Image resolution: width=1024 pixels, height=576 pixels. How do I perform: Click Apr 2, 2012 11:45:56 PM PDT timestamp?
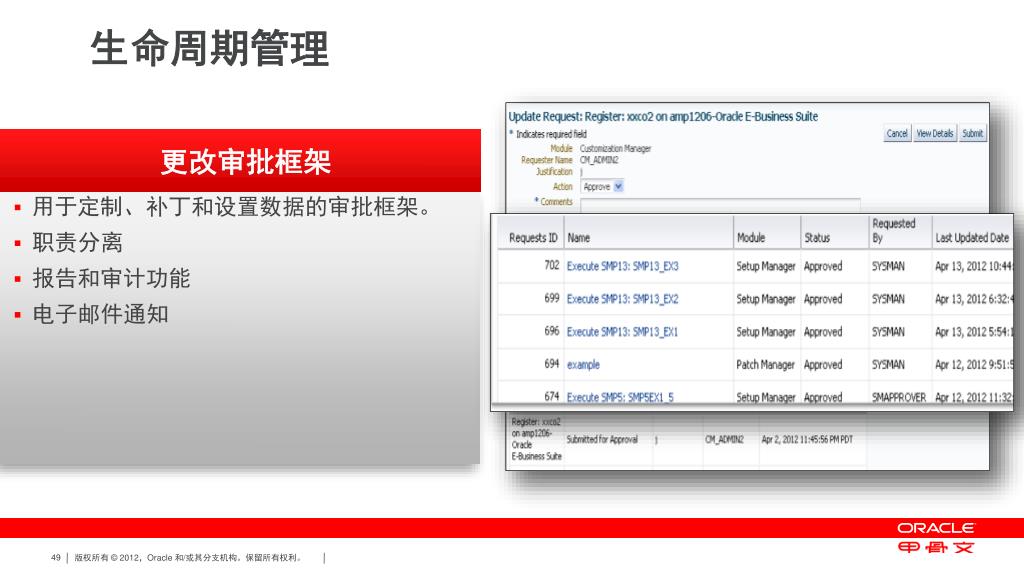click(807, 440)
